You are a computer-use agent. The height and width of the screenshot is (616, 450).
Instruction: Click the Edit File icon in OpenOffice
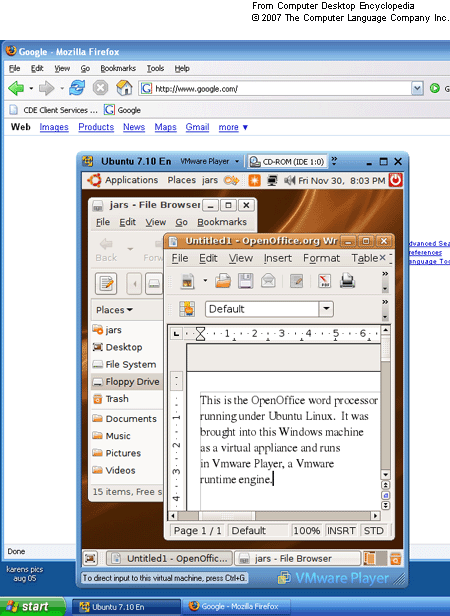pyautogui.click(x=296, y=281)
